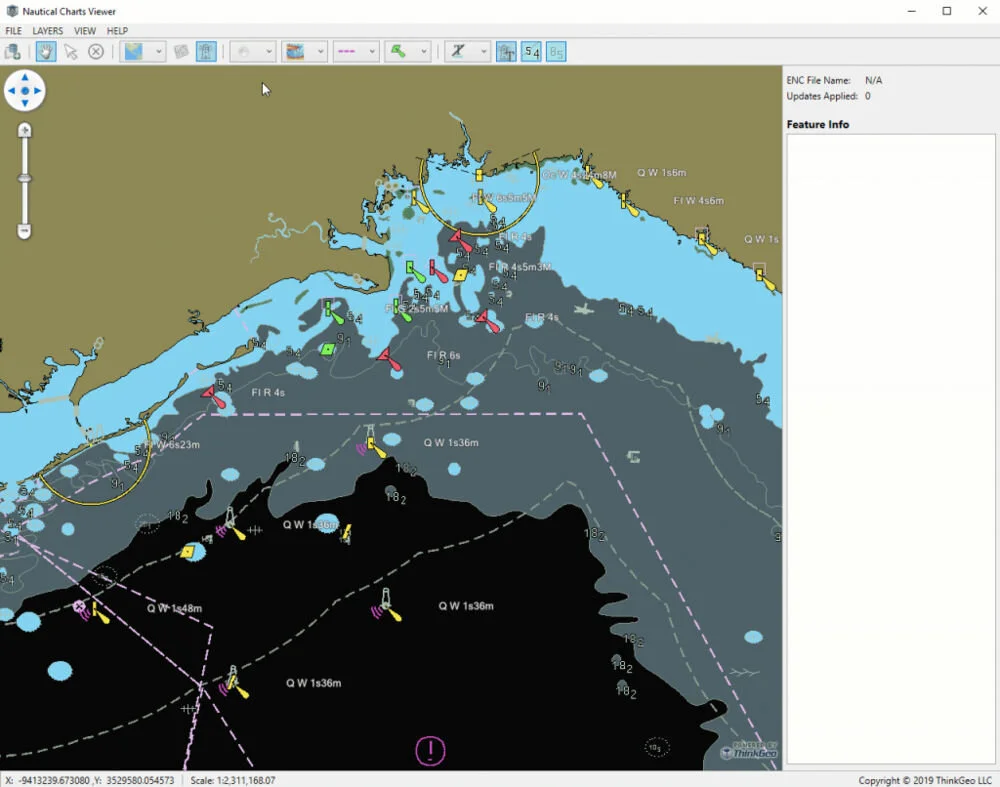The image size is (1000, 787).
Task: Pan map down with the south arrow
Action: 25,103
